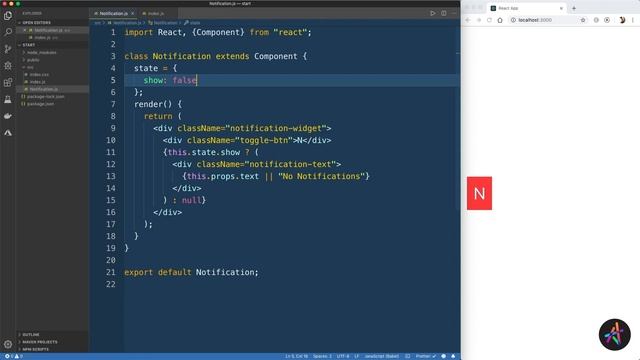Reload the page in the browser
Image resolution: width=640 pixels, height=360 pixels.
pos(489,20)
